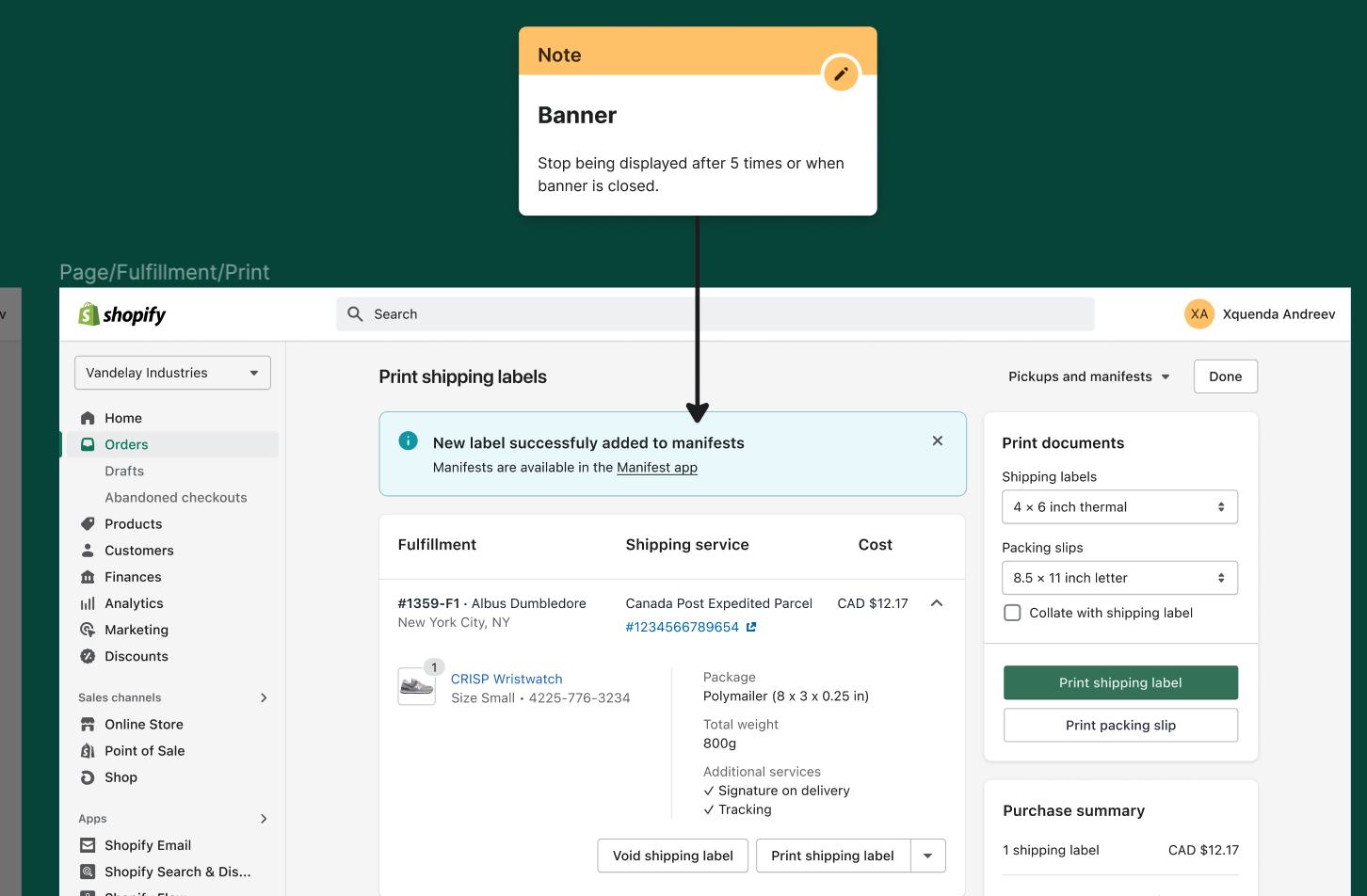
Task: Select Discounts in the sidebar
Action: tap(136, 656)
